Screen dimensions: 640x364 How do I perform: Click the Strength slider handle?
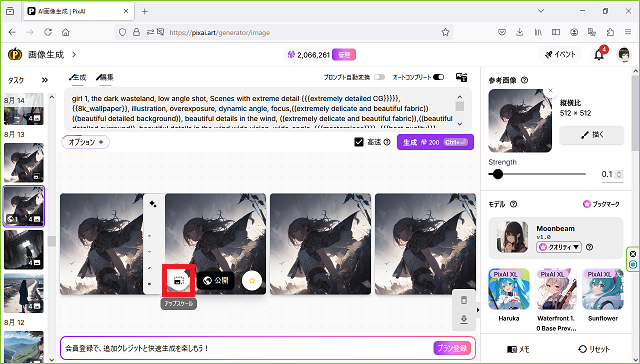click(498, 174)
